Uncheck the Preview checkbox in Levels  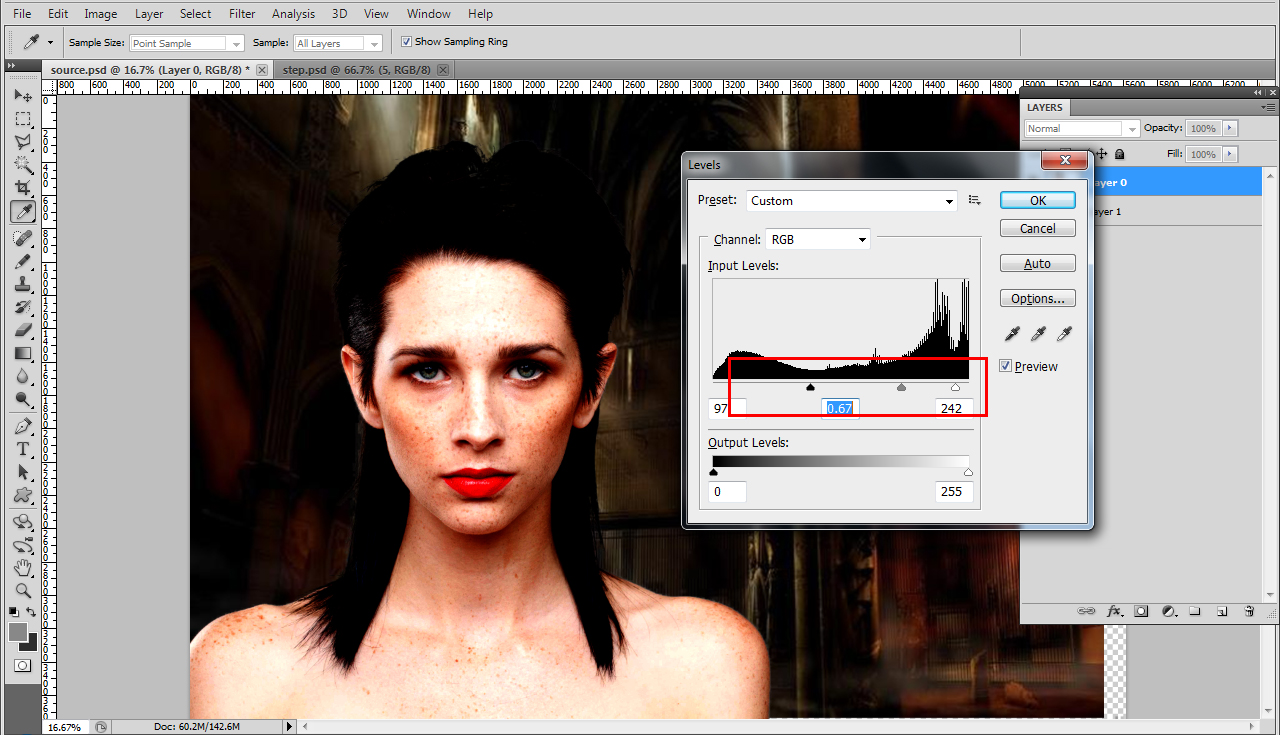(1006, 366)
